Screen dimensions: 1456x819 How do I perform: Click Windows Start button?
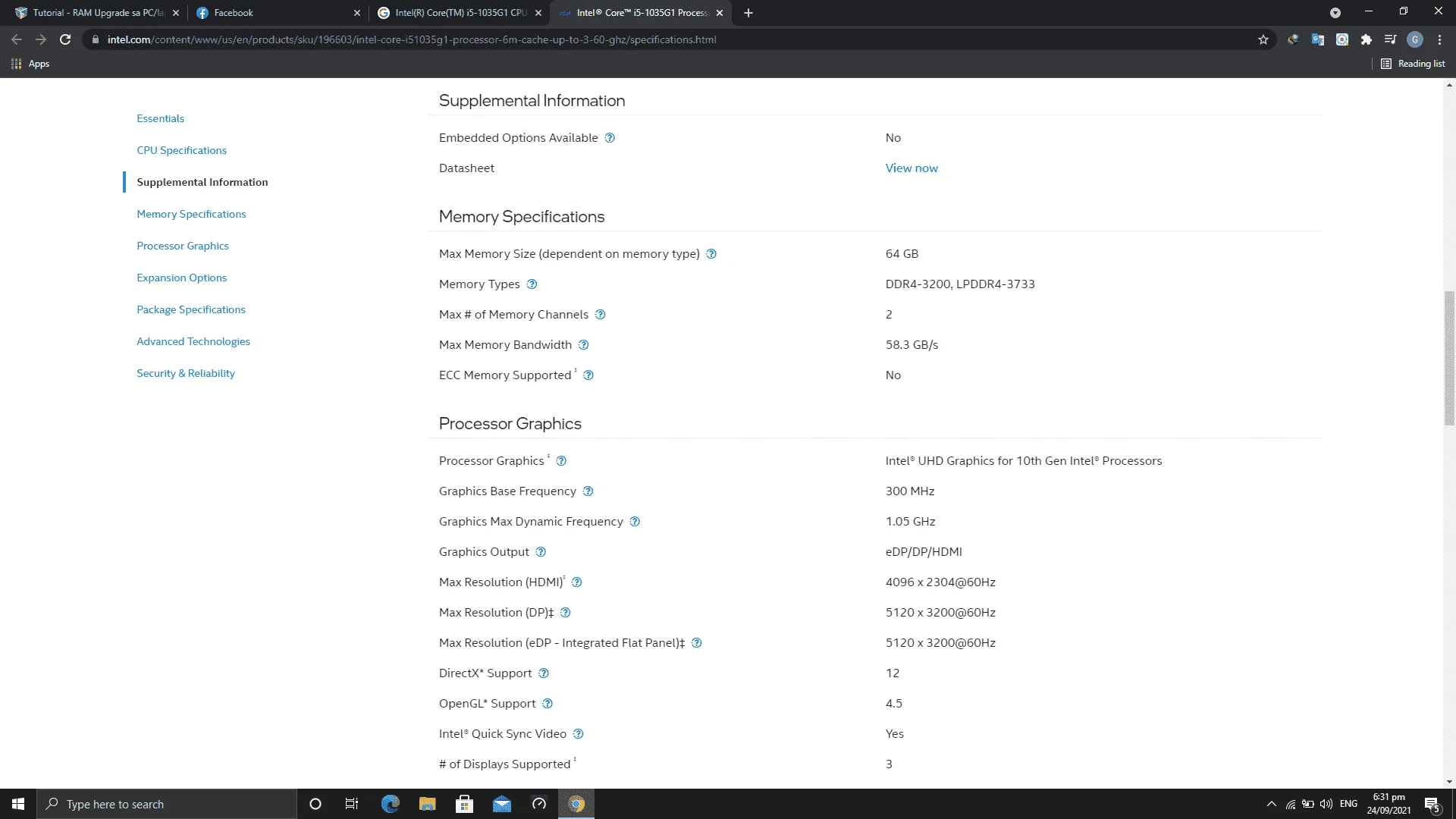[x=18, y=804]
